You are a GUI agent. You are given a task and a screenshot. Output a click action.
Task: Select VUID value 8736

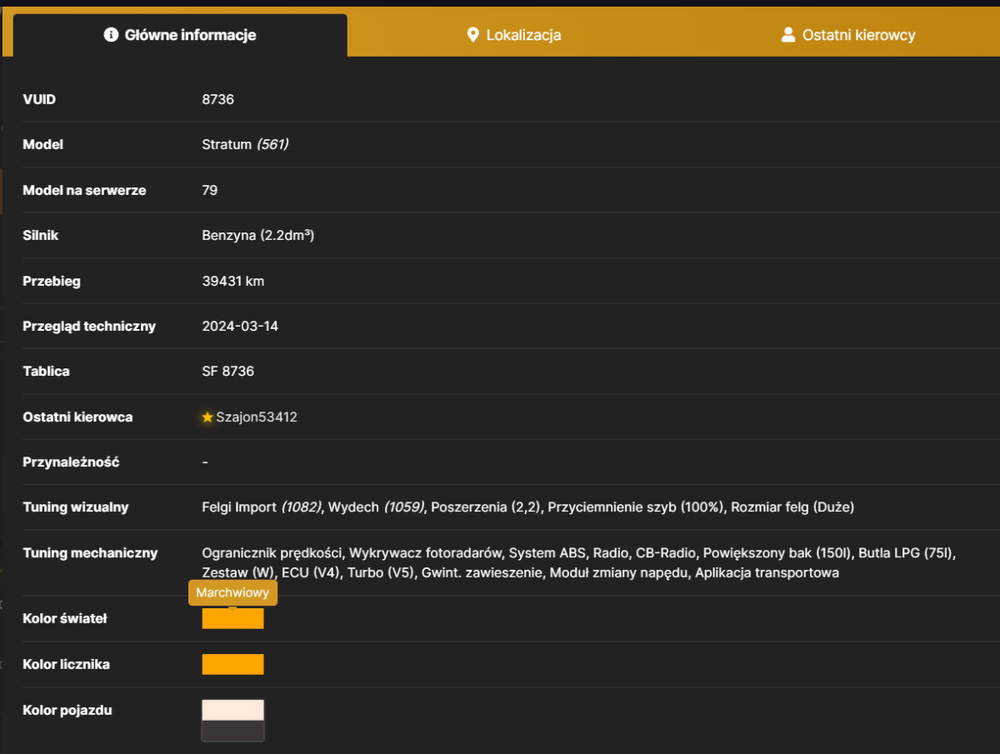(218, 100)
